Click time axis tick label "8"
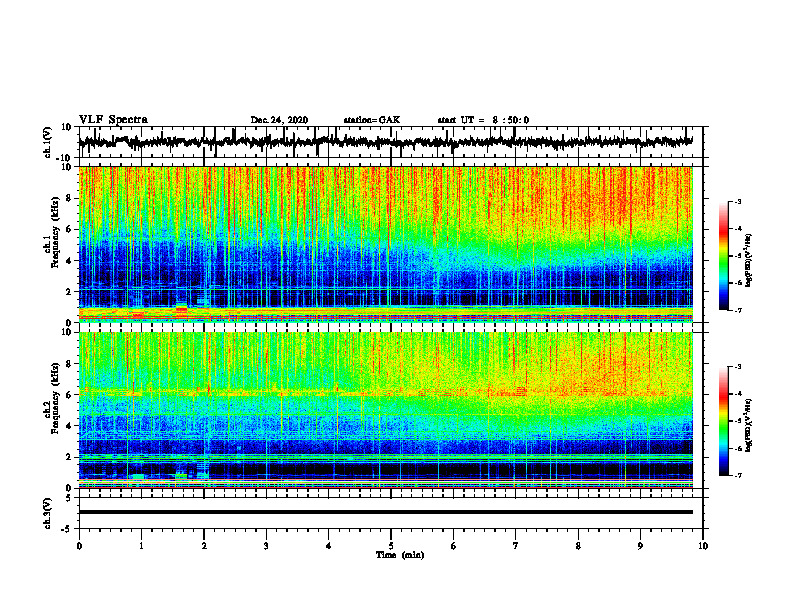Viewport: 792px width, 612px height. pos(578,546)
